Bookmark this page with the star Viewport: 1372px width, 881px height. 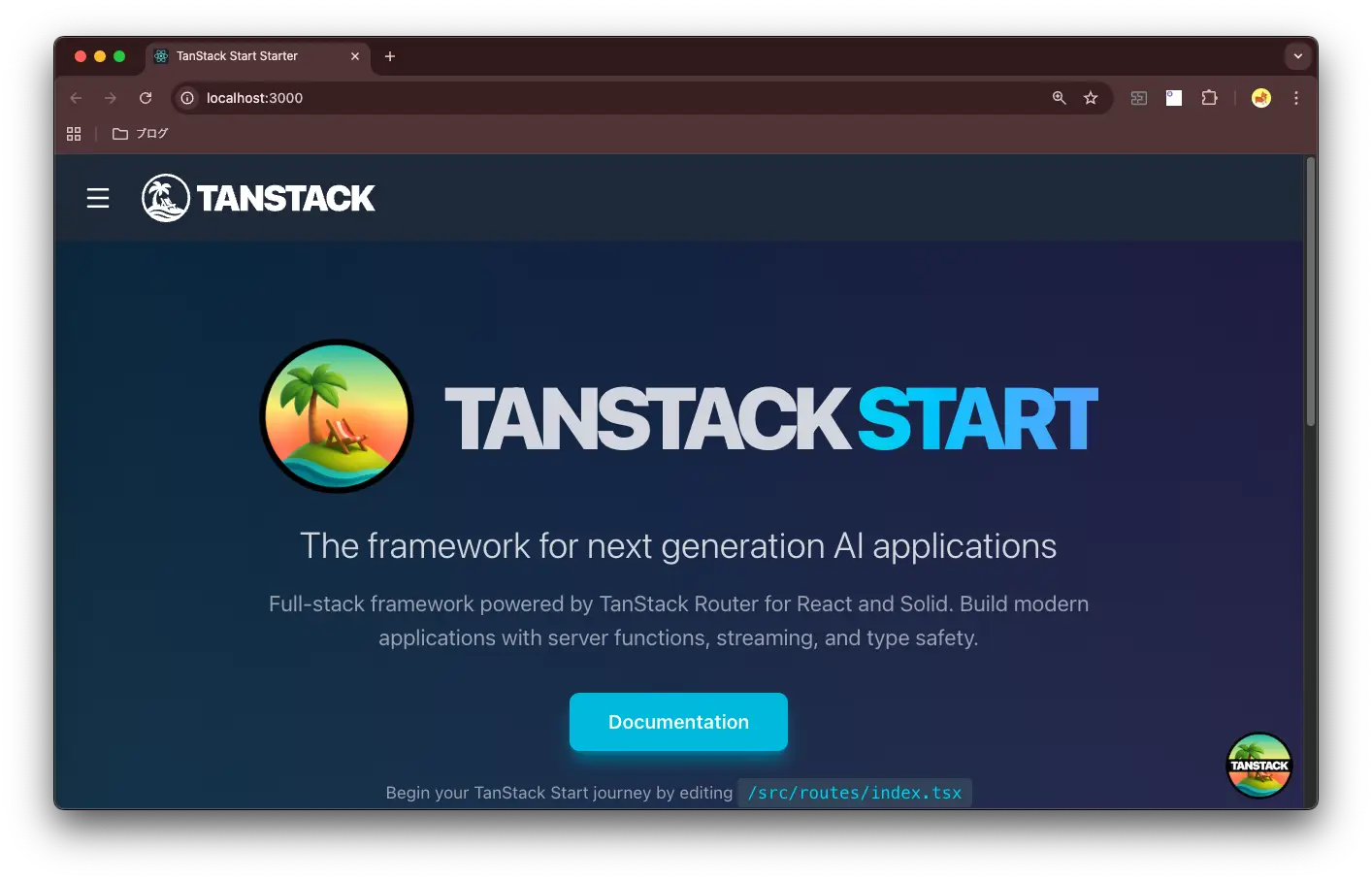point(1091,98)
